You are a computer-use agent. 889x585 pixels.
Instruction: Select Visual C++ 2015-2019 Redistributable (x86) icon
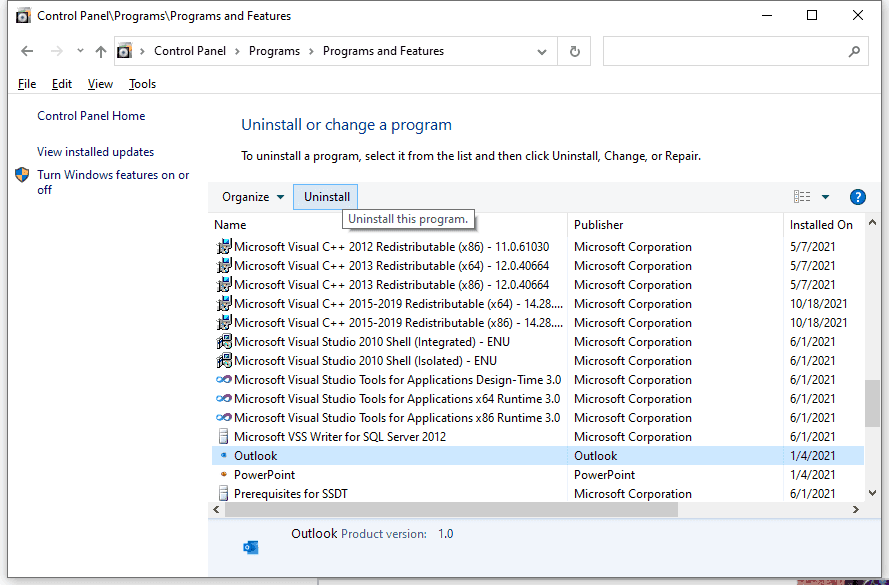[x=224, y=323]
